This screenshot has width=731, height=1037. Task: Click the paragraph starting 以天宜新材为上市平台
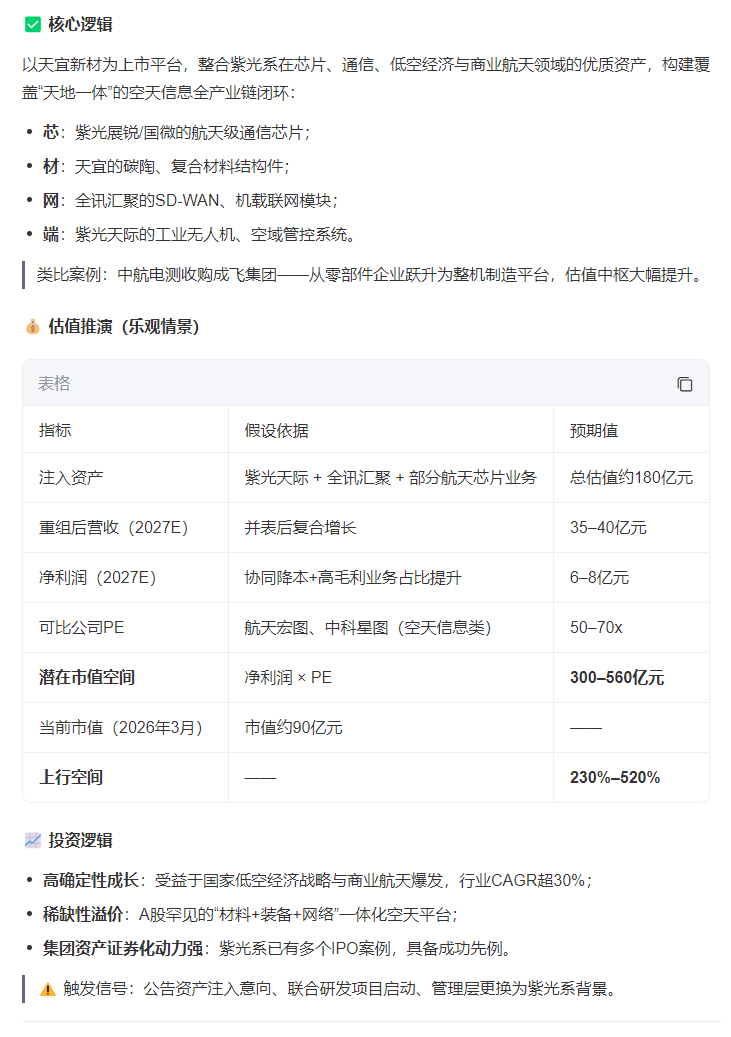tap(366, 78)
